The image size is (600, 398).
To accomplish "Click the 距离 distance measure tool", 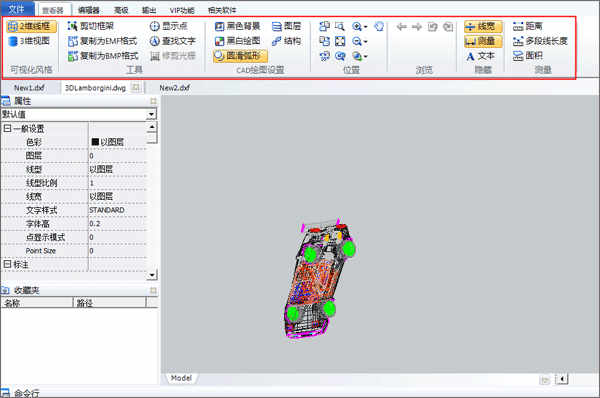I will (x=528, y=26).
